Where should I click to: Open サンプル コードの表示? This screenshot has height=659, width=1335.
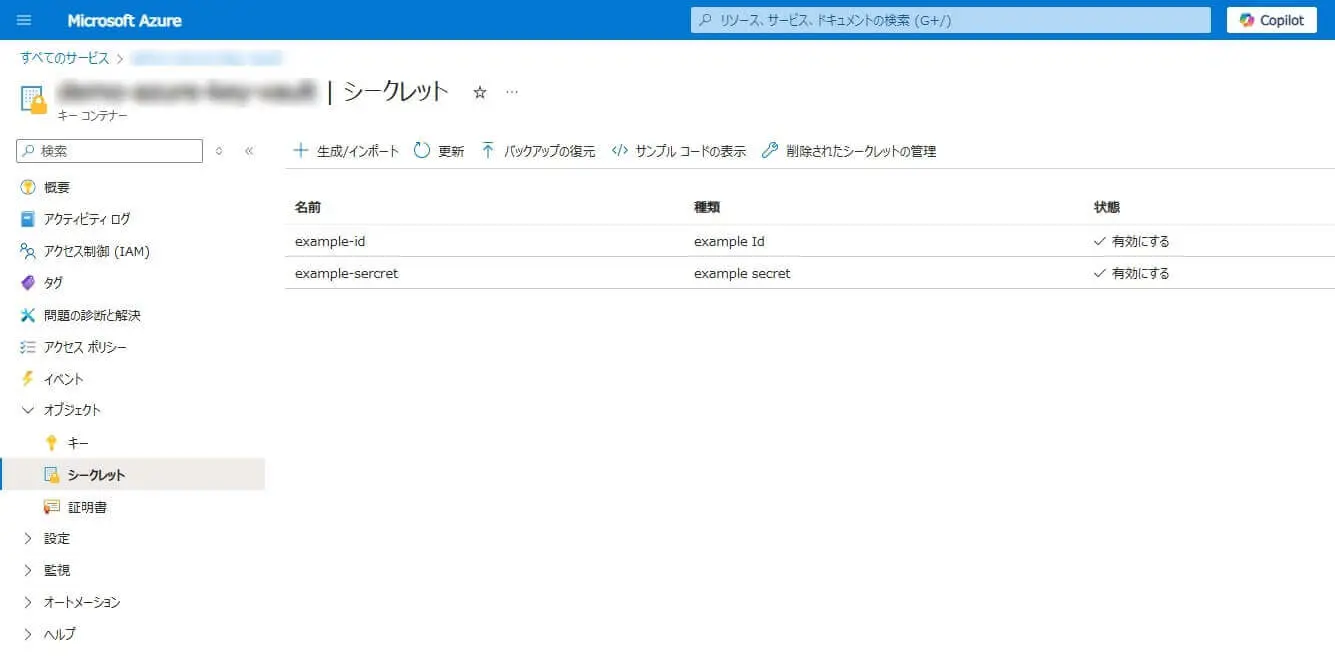[x=678, y=151]
